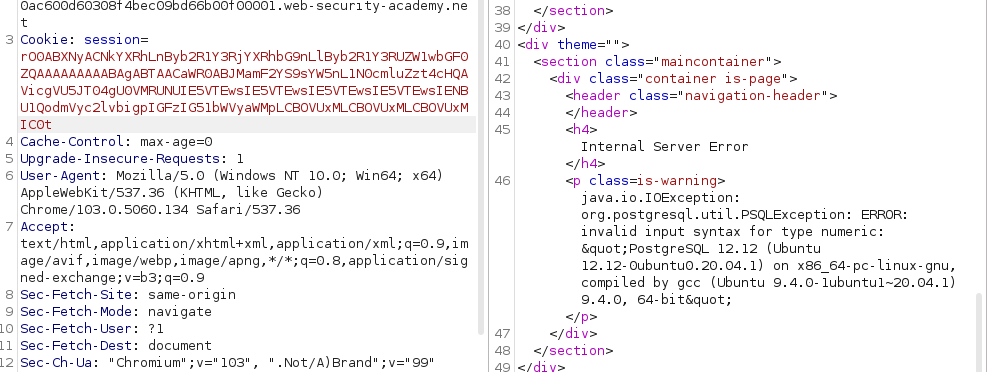The height and width of the screenshot is (372, 988).
Task: Click "Mozilla/5.0 (Windows NT 10.0; Win64; x64)" text
Action: pos(279,176)
